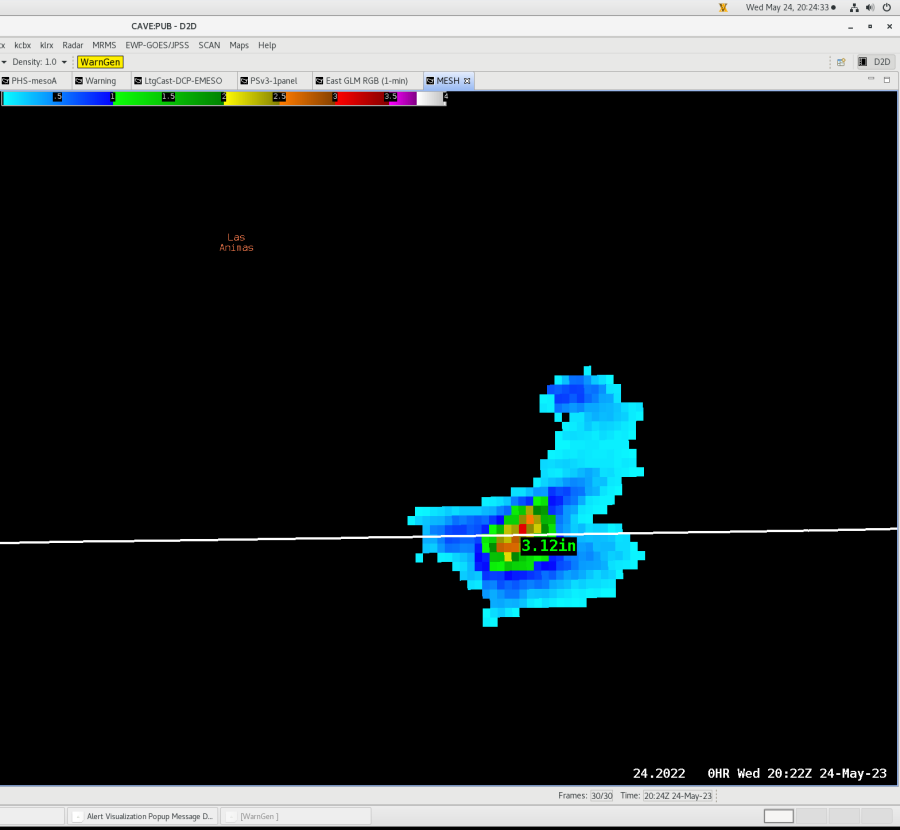
Task: Expand the Maps menu
Action: point(239,45)
